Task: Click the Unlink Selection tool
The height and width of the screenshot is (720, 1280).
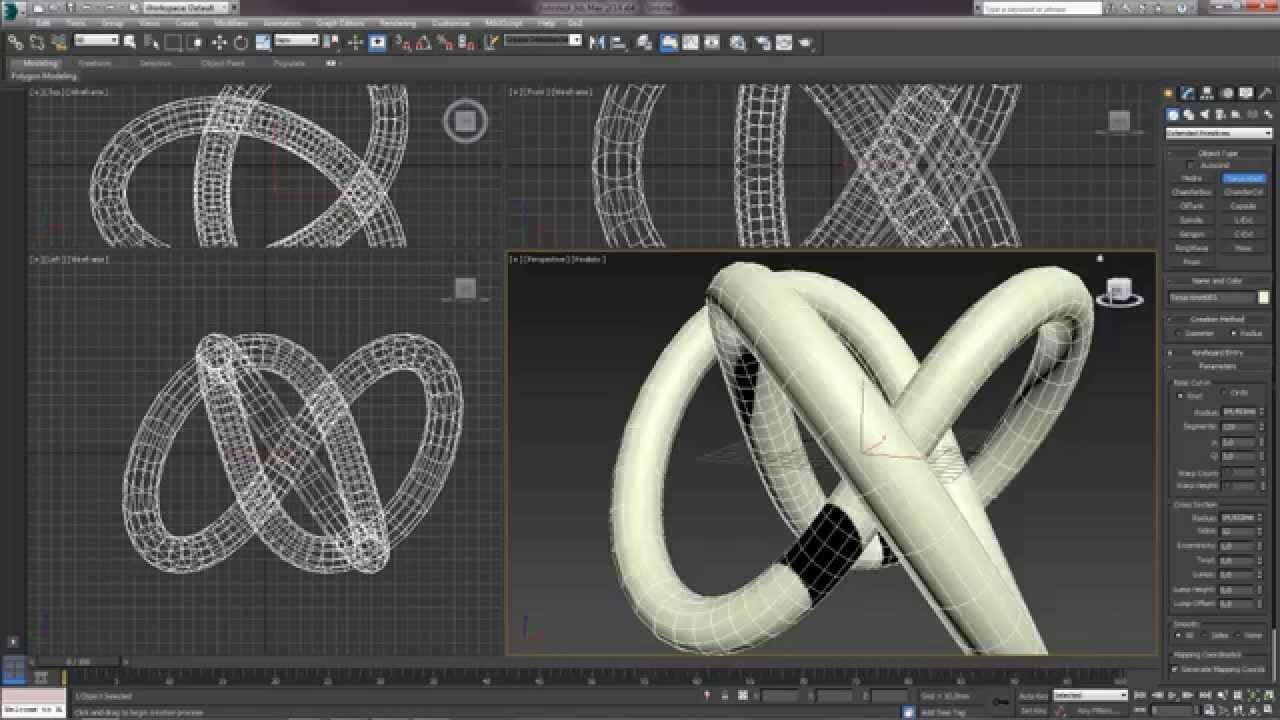Action: (37, 42)
